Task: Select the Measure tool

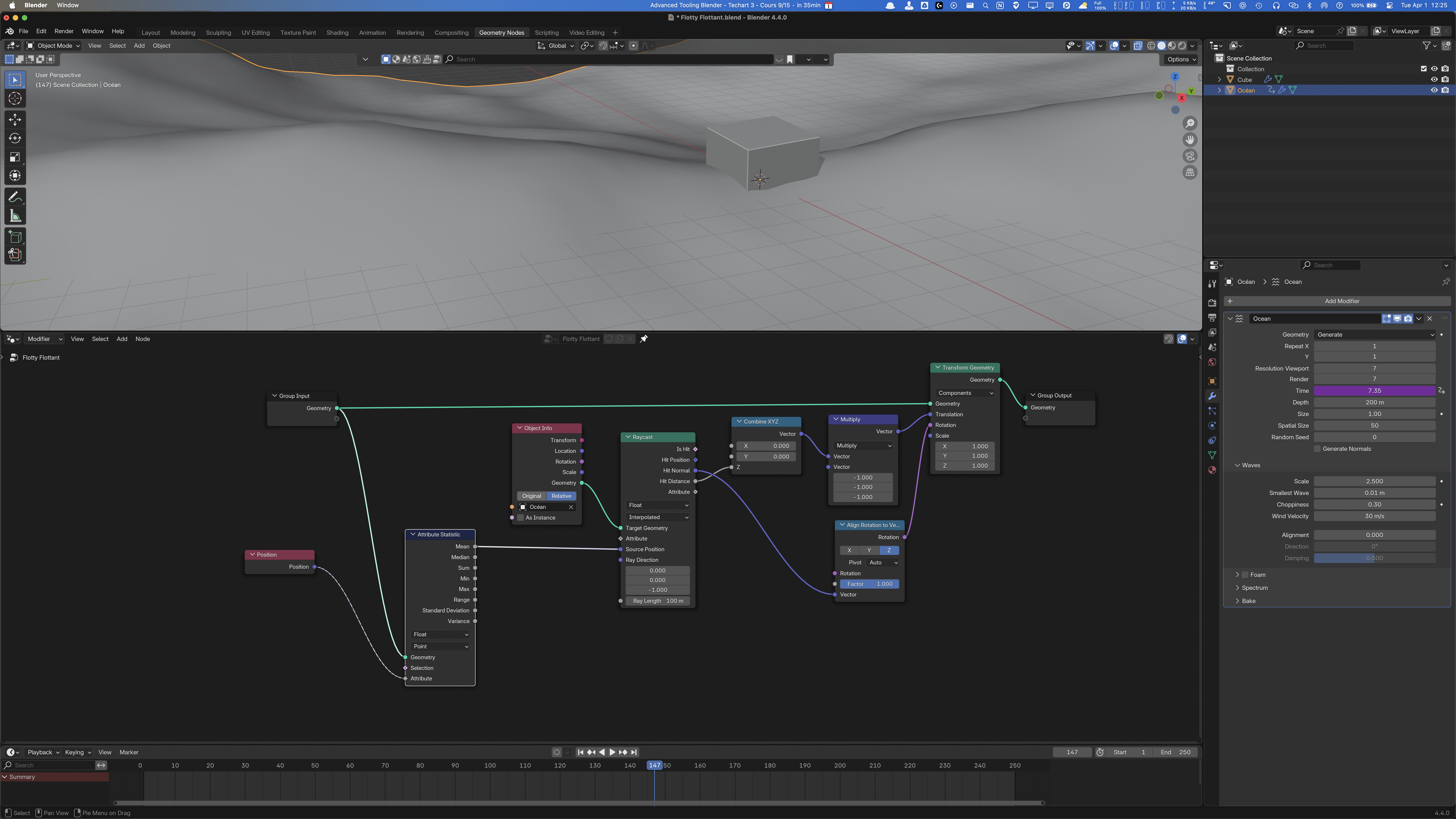Action: point(15,216)
